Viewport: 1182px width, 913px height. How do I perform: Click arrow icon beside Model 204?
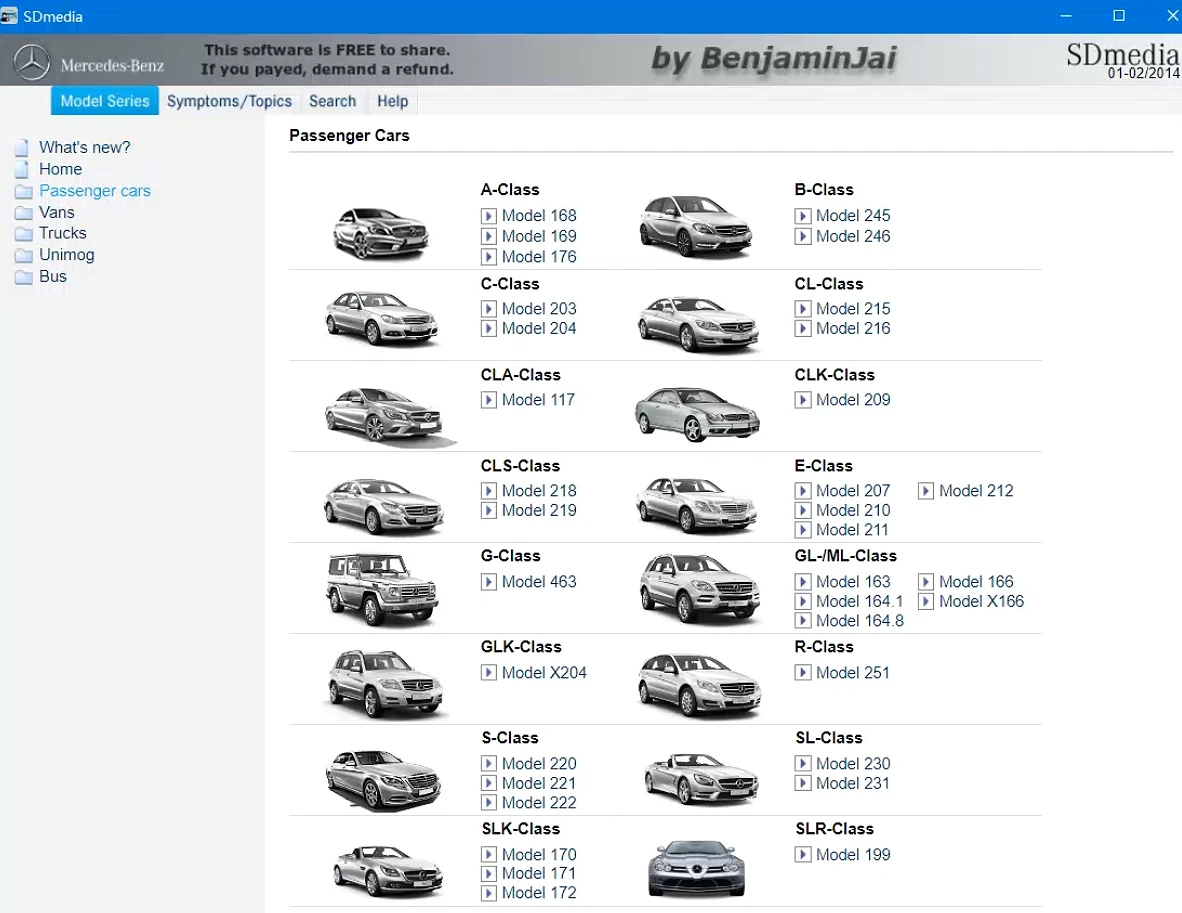[488, 329]
